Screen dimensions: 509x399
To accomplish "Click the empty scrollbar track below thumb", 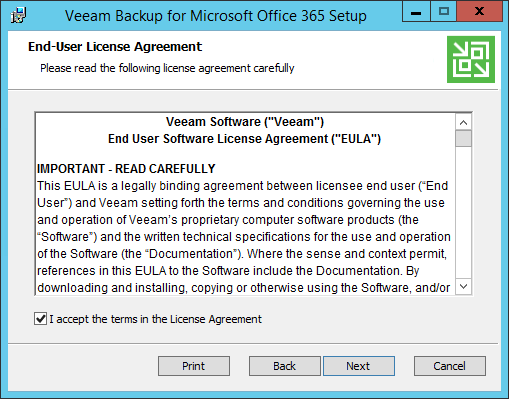I will (463, 212).
